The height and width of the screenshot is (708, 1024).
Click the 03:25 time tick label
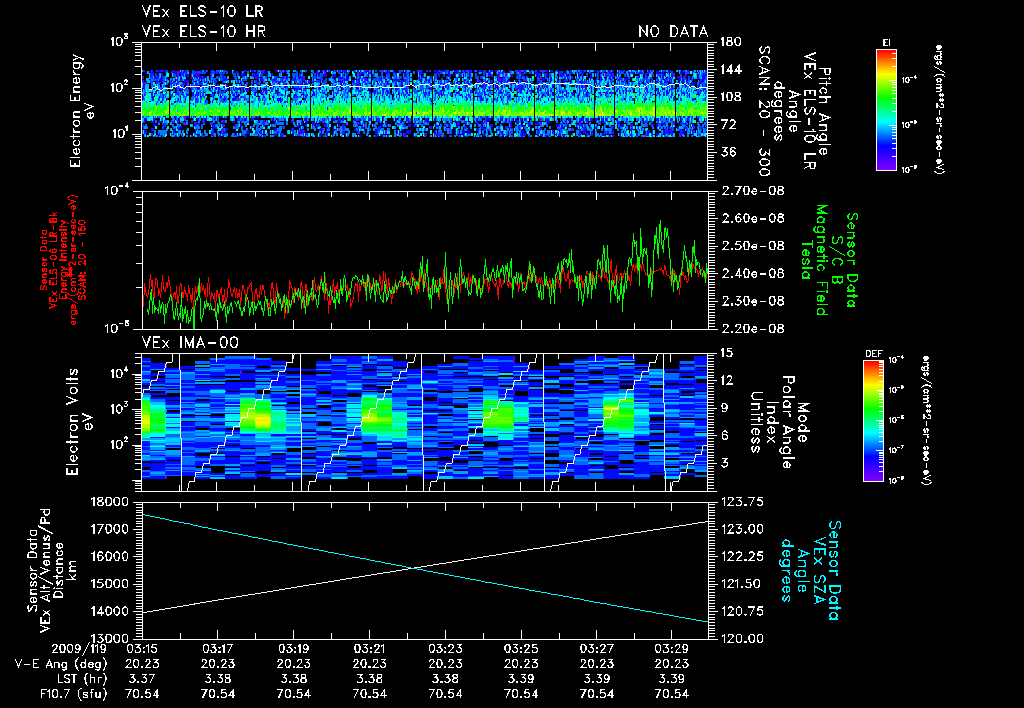click(521, 649)
